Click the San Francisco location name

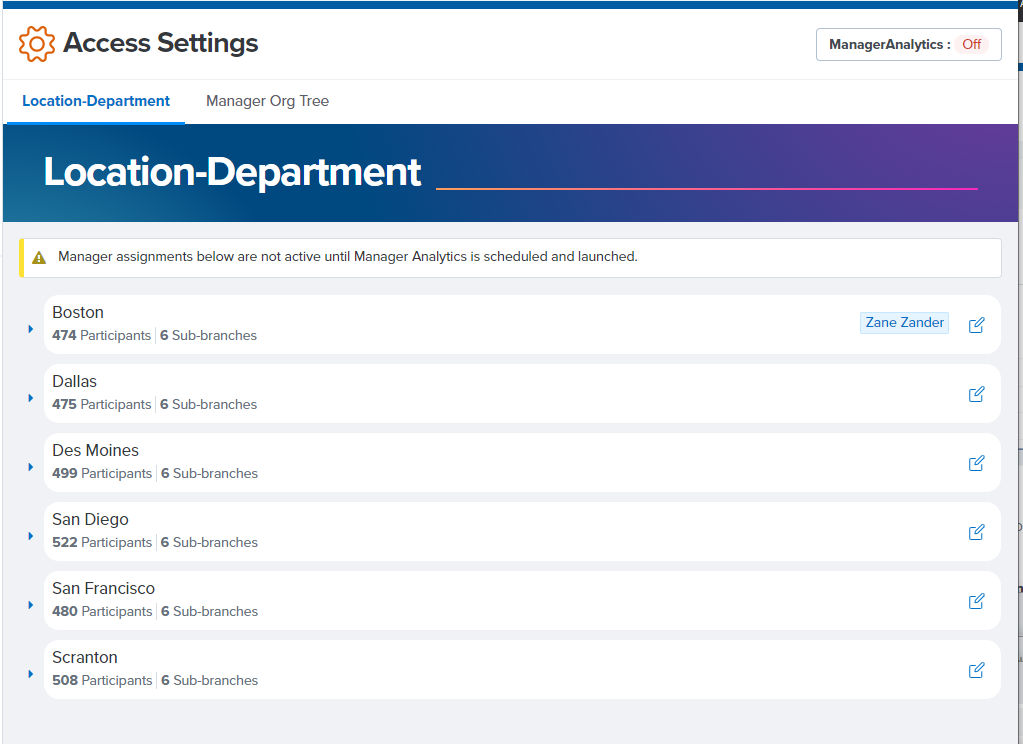[x=103, y=589]
